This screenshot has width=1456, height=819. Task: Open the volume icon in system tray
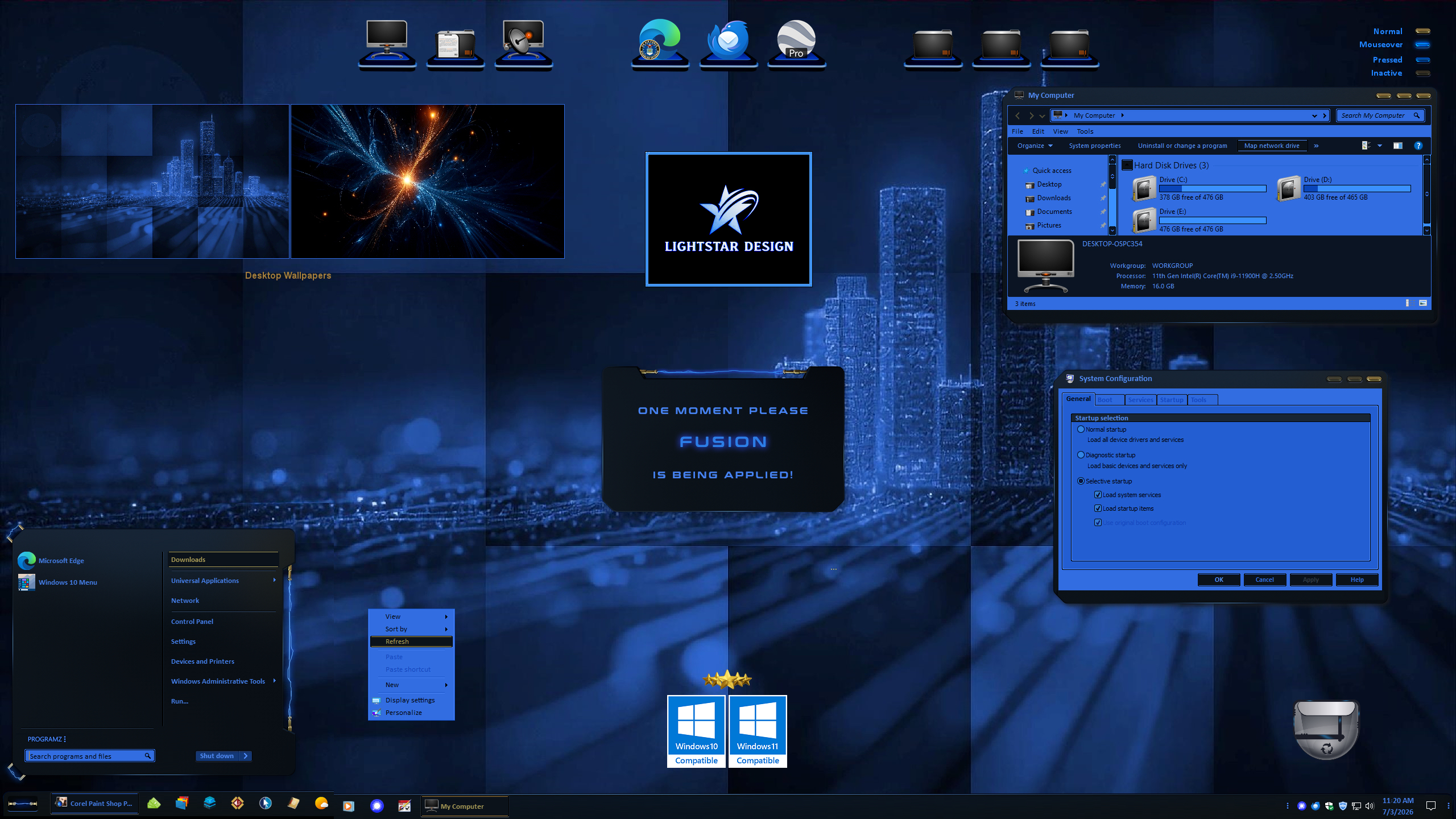click(1370, 806)
